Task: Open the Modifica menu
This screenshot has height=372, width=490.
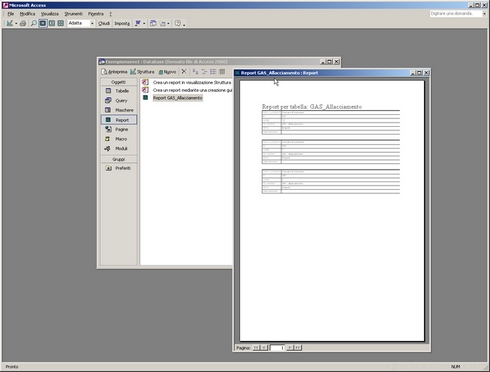Action: (27, 14)
